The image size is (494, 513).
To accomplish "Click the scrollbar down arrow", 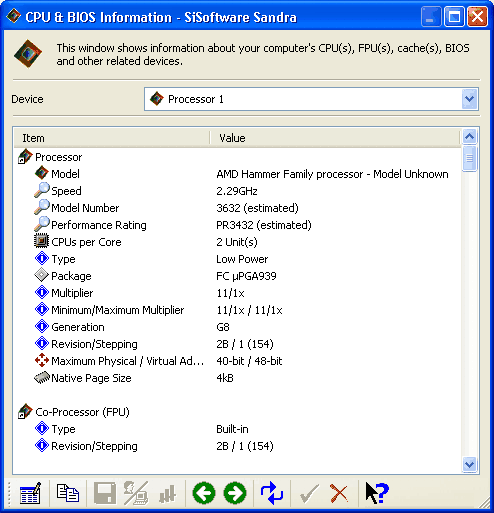I will tap(470, 464).
